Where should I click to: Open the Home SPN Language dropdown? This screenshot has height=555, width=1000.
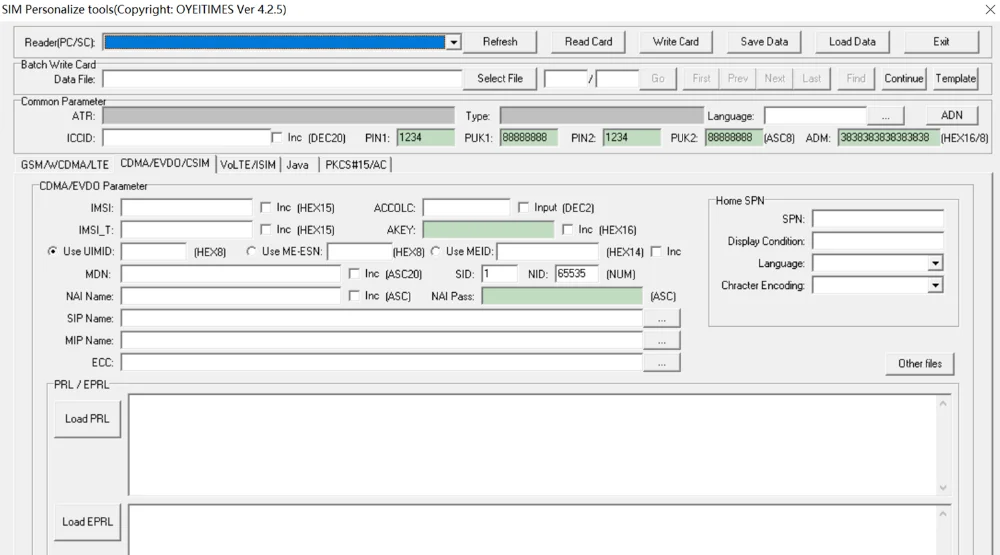[935, 263]
